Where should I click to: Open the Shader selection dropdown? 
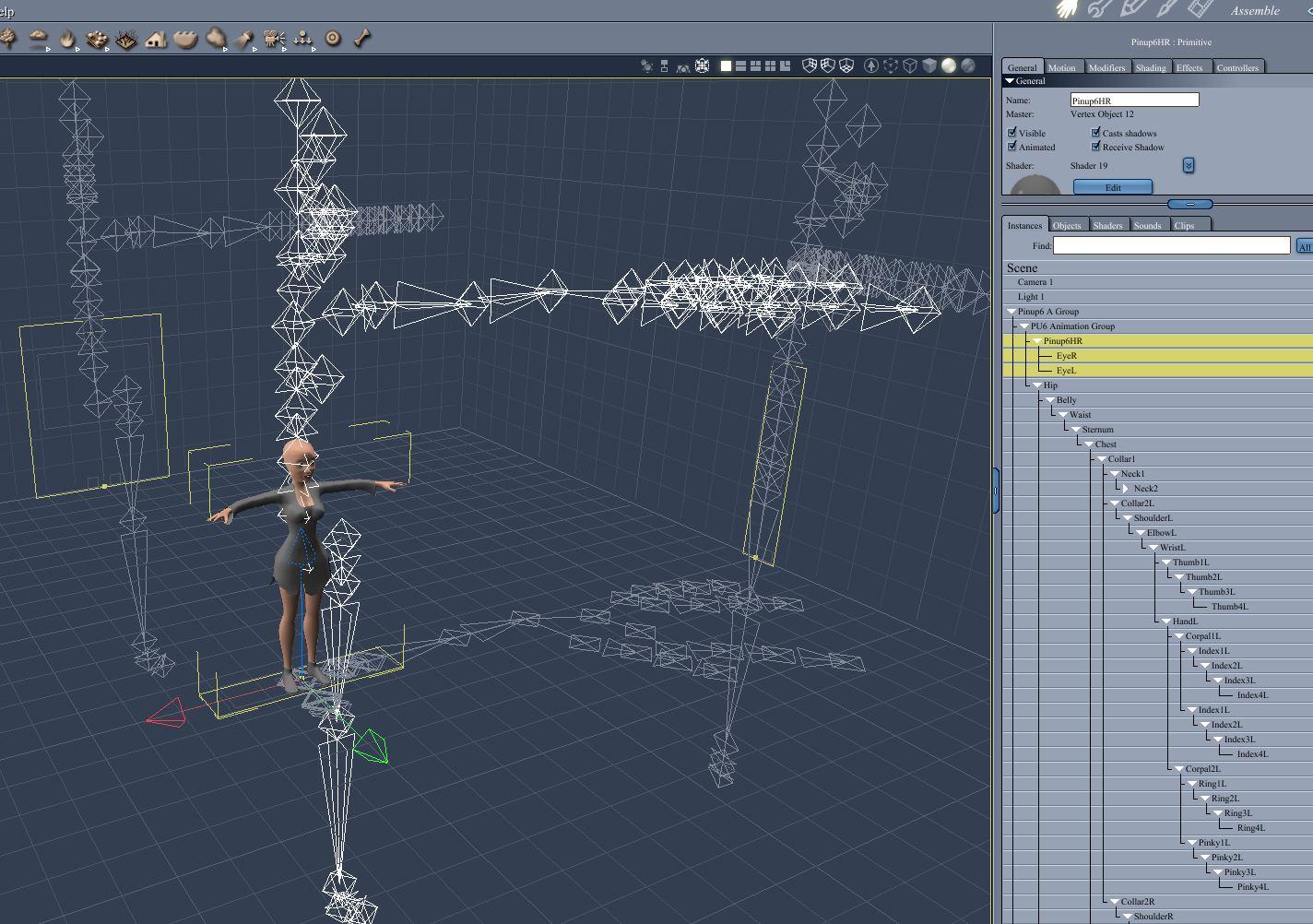tap(1189, 165)
